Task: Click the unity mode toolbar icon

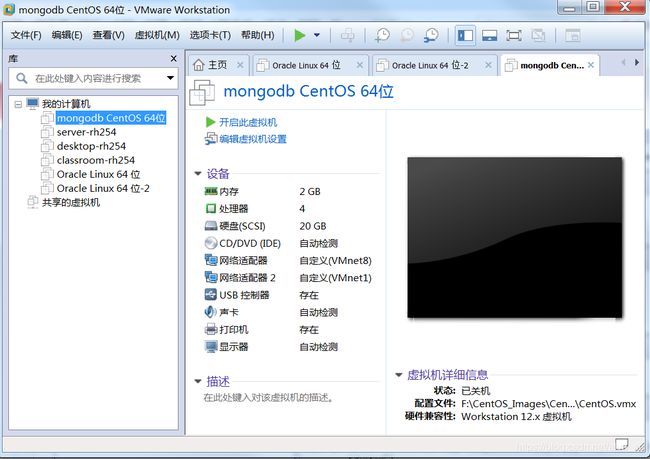Action: pyautogui.click(x=538, y=35)
